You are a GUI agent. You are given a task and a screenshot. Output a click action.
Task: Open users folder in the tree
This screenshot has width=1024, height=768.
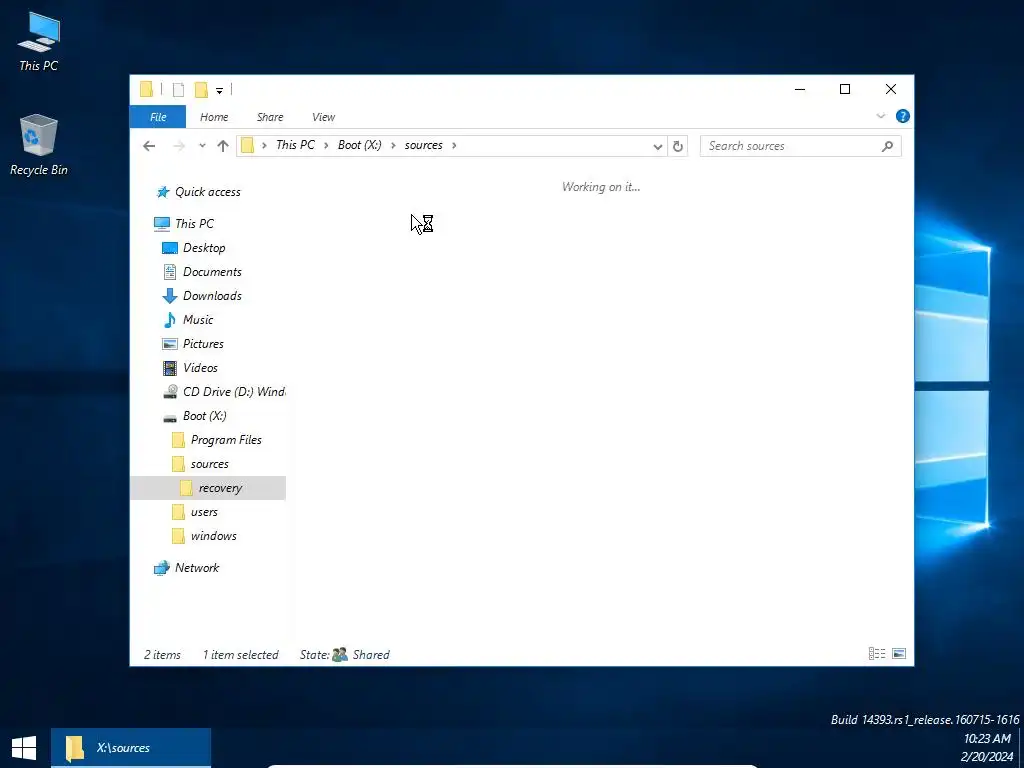pyautogui.click(x=204, y=512)
